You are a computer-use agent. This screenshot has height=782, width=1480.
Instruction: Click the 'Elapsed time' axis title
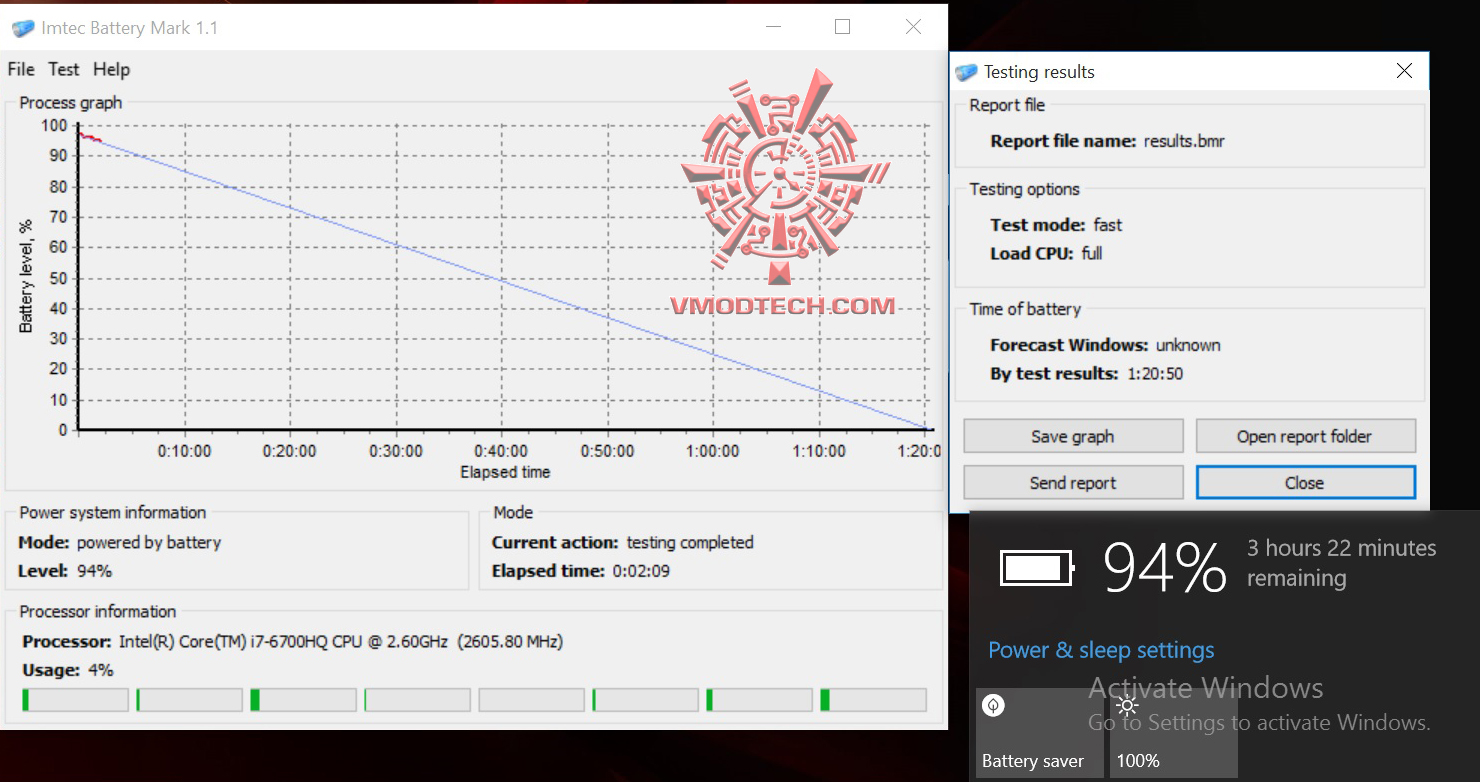pos(505,472)
